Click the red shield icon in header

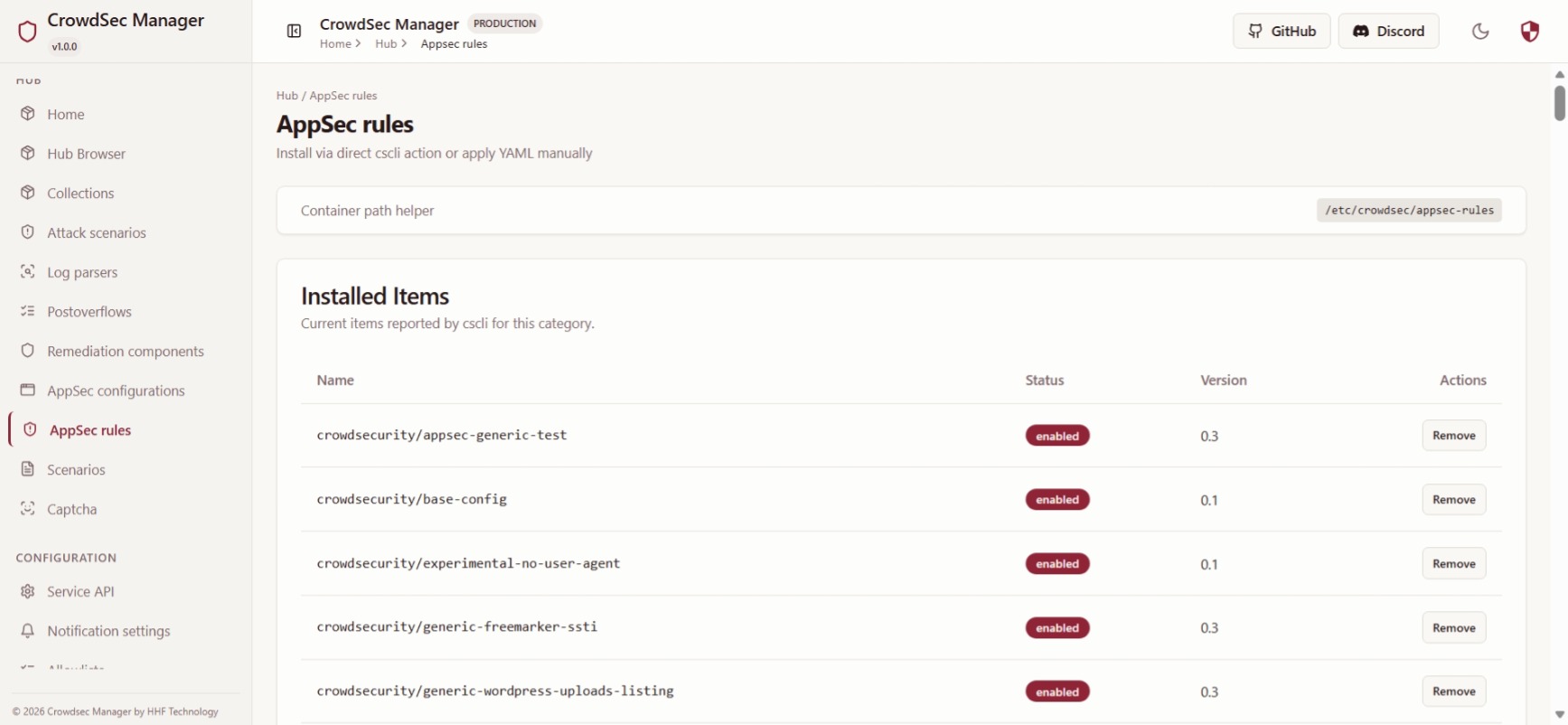(x=1529, y=32)
